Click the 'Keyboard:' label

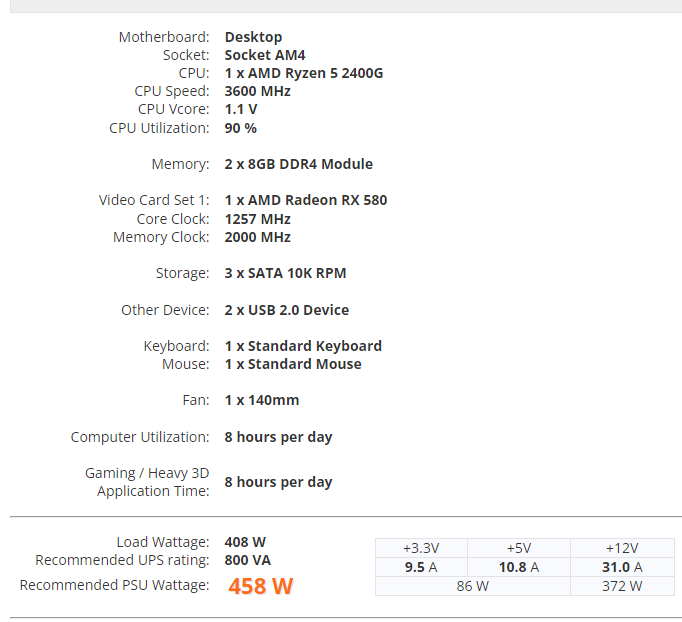click(x=177, y=346)
